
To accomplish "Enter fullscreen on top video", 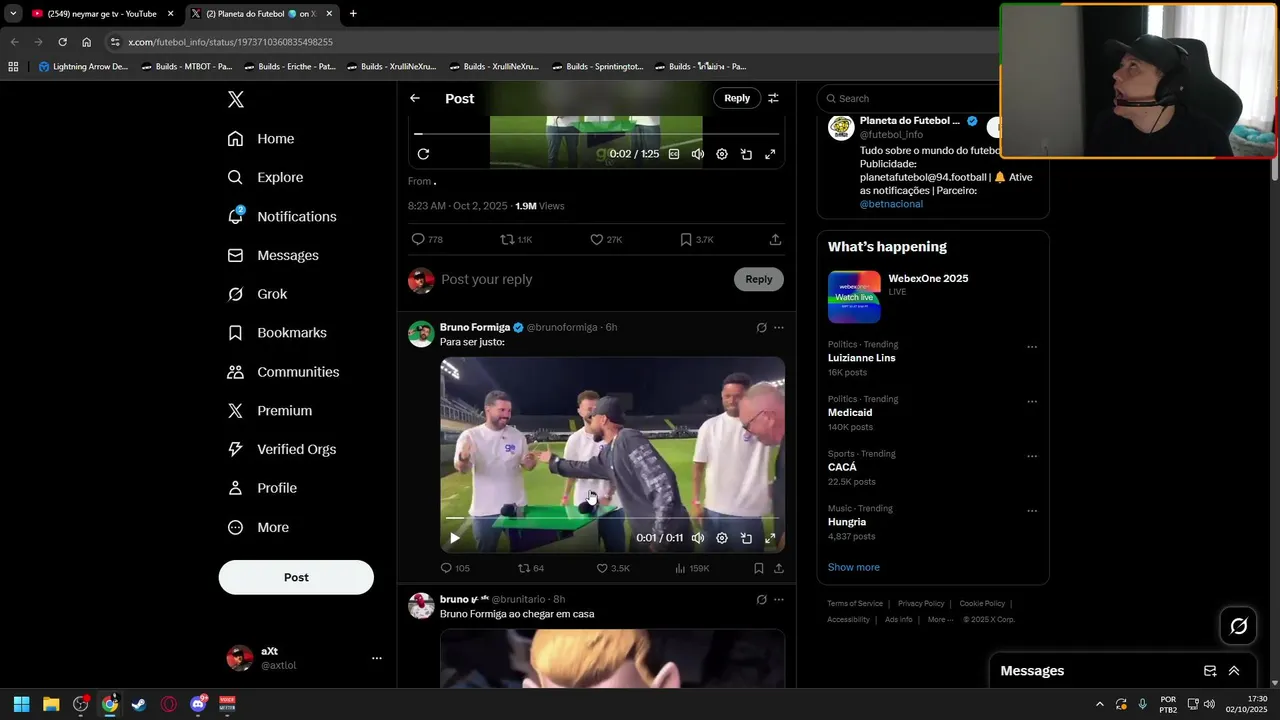I will pyautogui.click(x=770, y=154).
